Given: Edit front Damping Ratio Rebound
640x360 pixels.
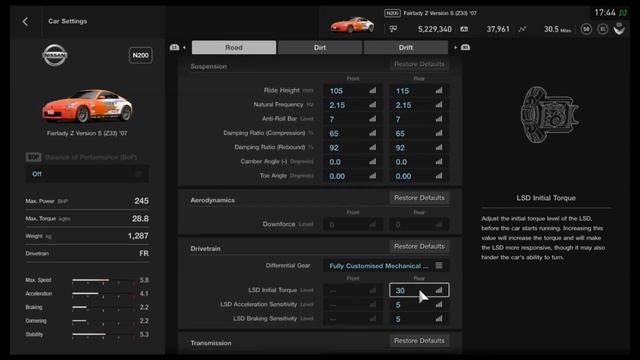Looking at the screenshot, I should [353, 148].
